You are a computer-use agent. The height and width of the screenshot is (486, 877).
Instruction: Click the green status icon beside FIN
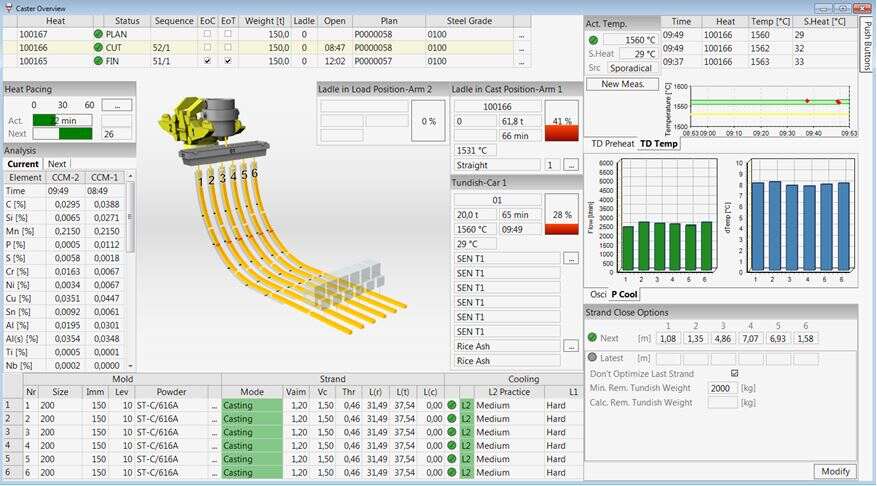coord(98,61)
